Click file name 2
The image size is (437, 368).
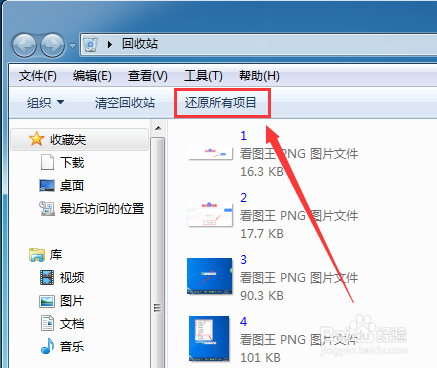pos(244,198)
